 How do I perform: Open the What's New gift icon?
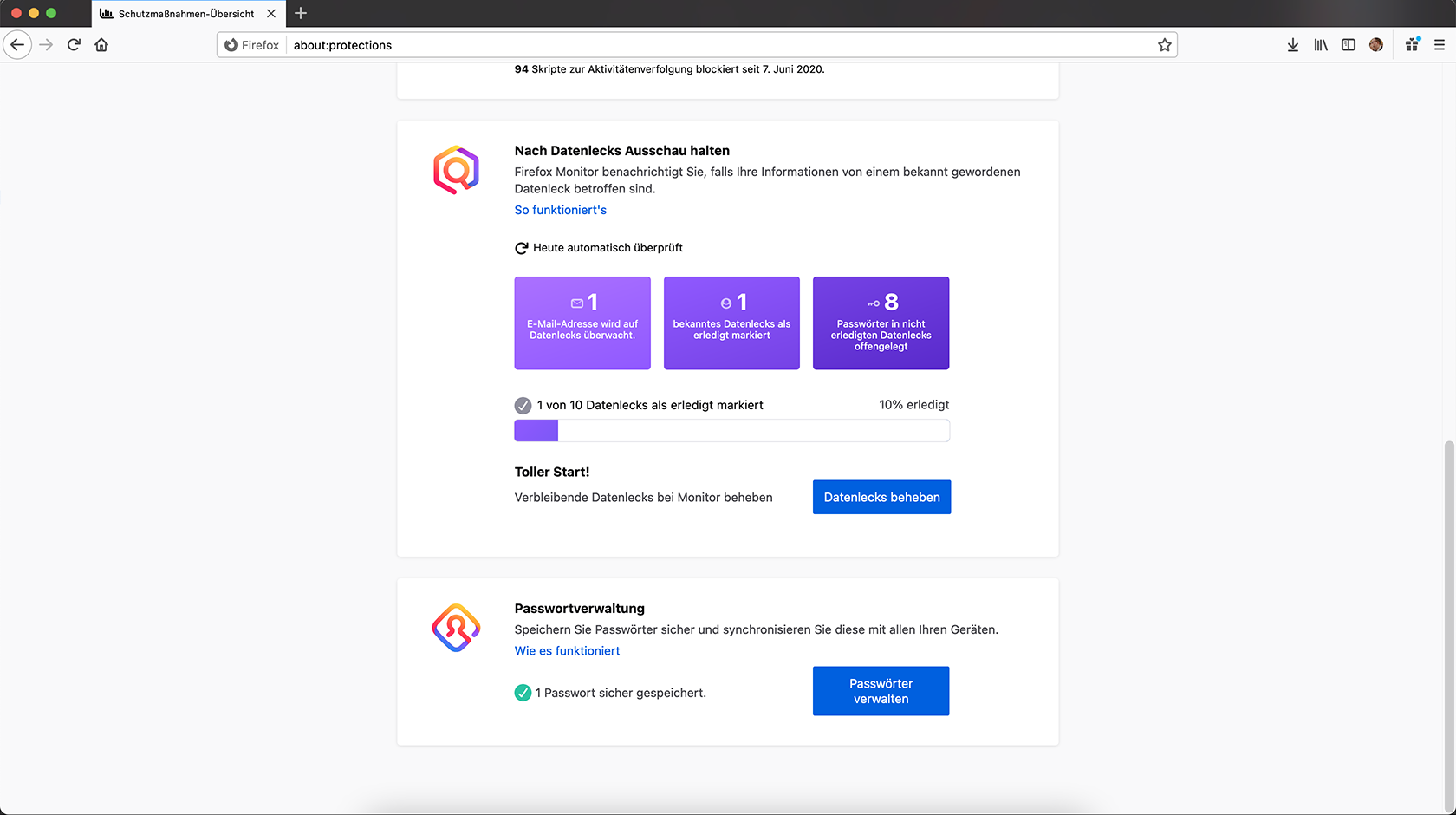tap(1413, 45)
